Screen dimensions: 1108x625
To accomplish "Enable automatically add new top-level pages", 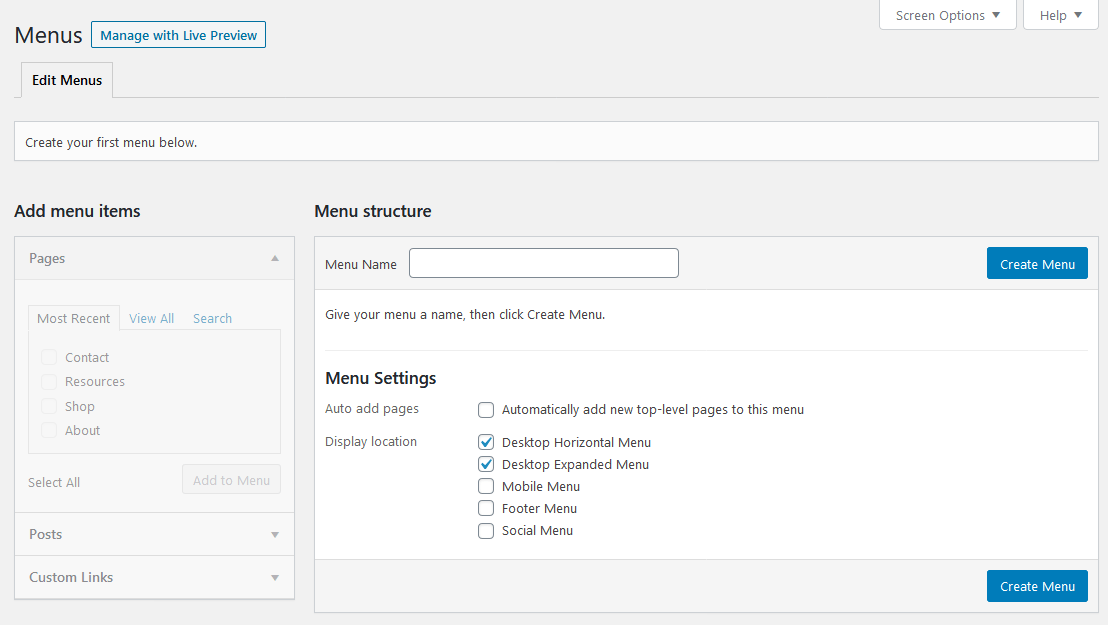I will pos(486,409).
